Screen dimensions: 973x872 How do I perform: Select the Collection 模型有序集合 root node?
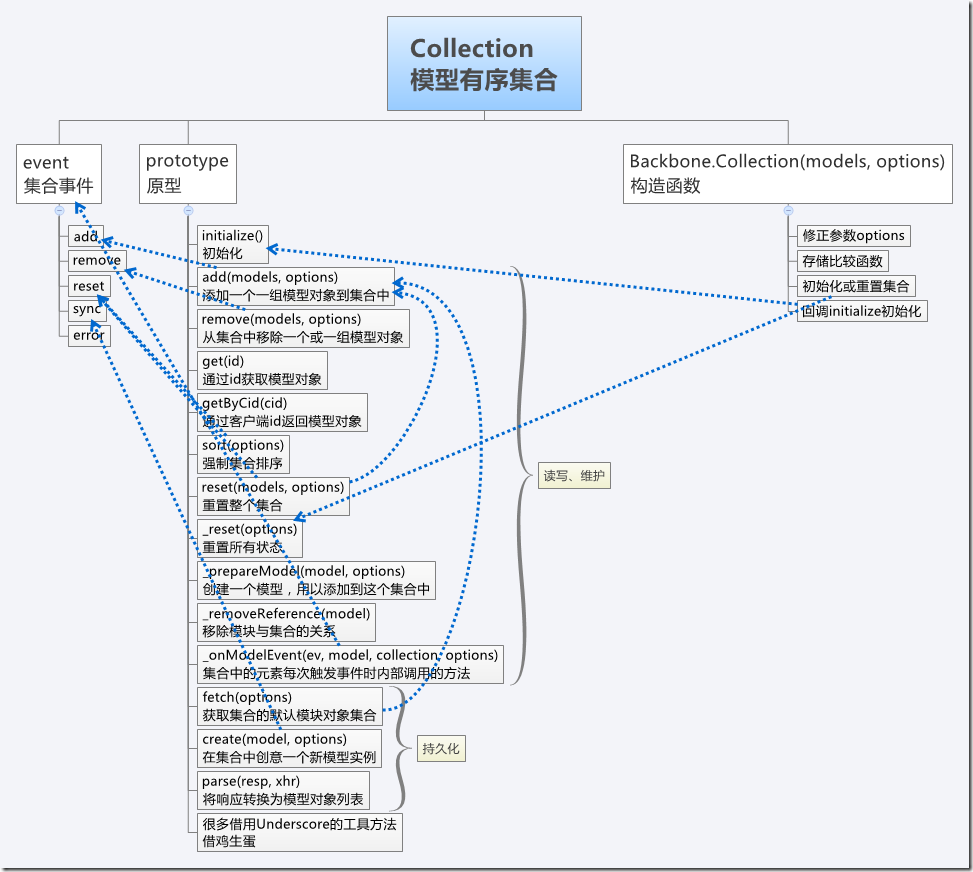[484, 63]
